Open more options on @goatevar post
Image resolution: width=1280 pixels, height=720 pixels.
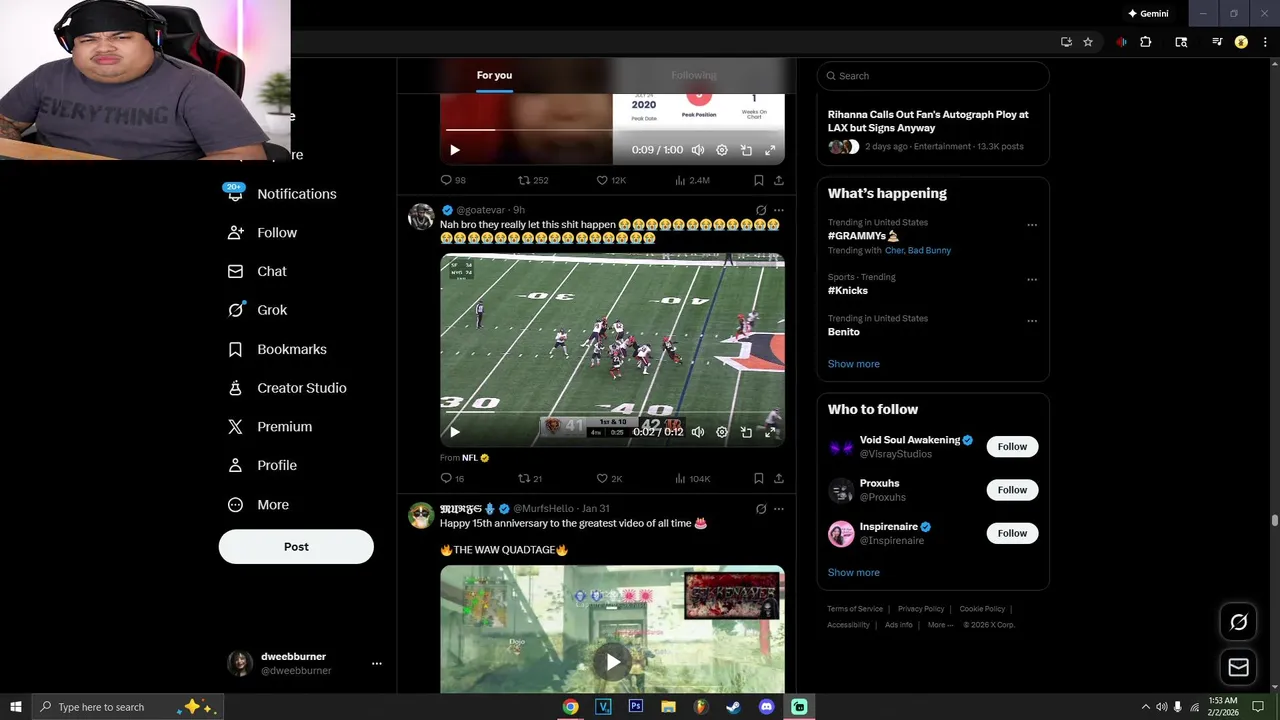(x=779, y=210)
